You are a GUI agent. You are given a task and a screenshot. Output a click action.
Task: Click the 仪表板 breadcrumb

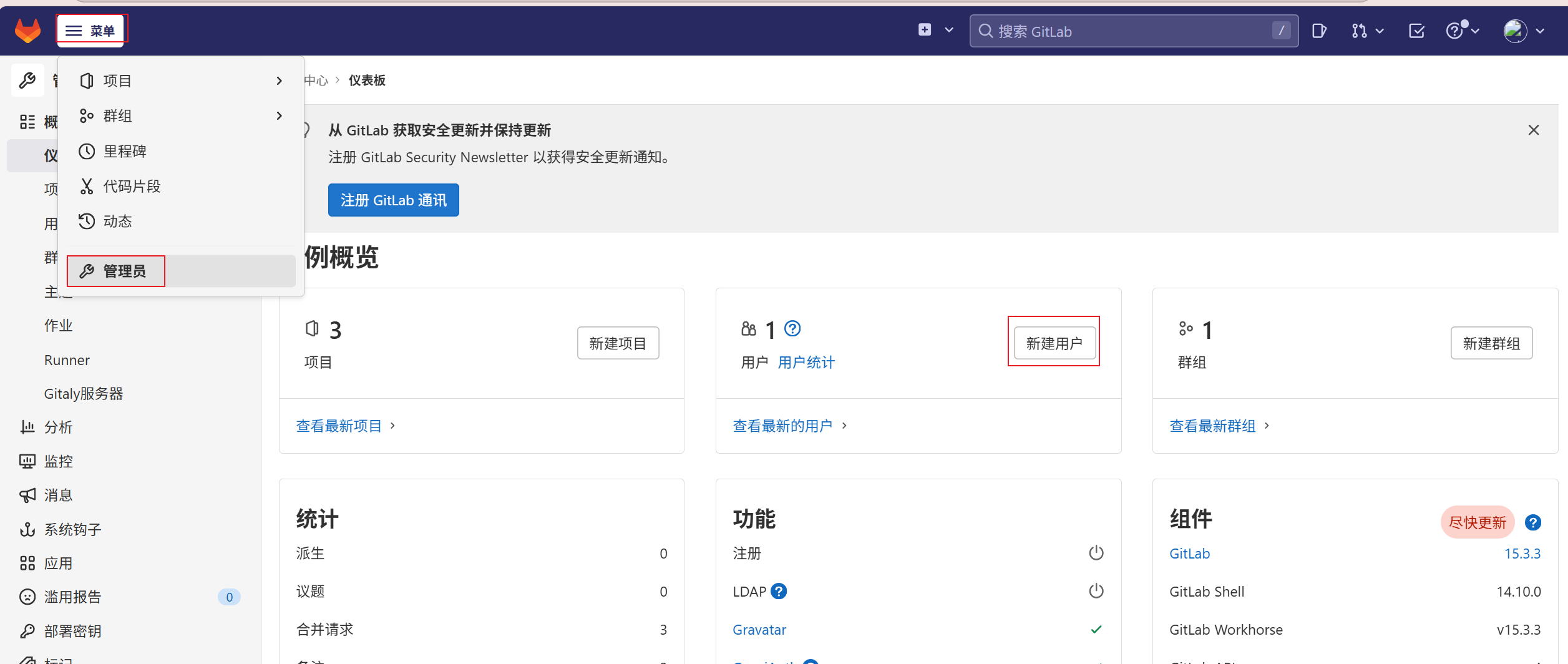367,81
